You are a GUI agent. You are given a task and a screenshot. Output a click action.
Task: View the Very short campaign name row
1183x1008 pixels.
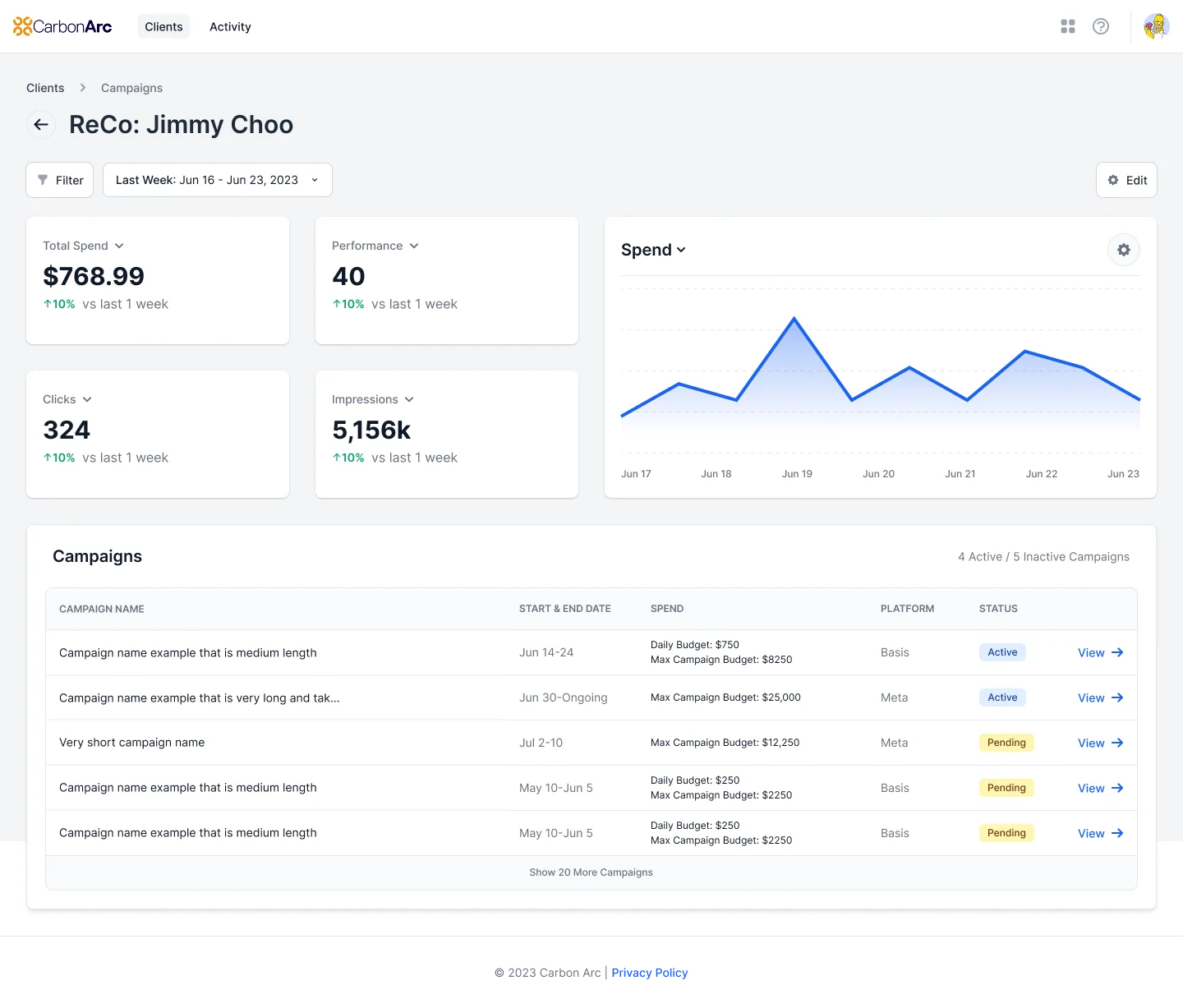pos(1100,743)
